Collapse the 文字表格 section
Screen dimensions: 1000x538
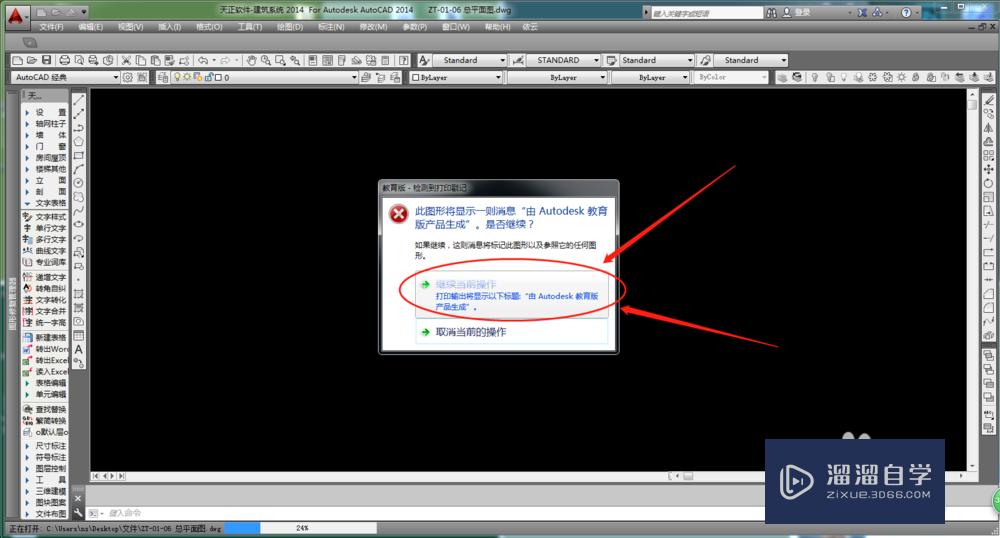pos(46,203)
